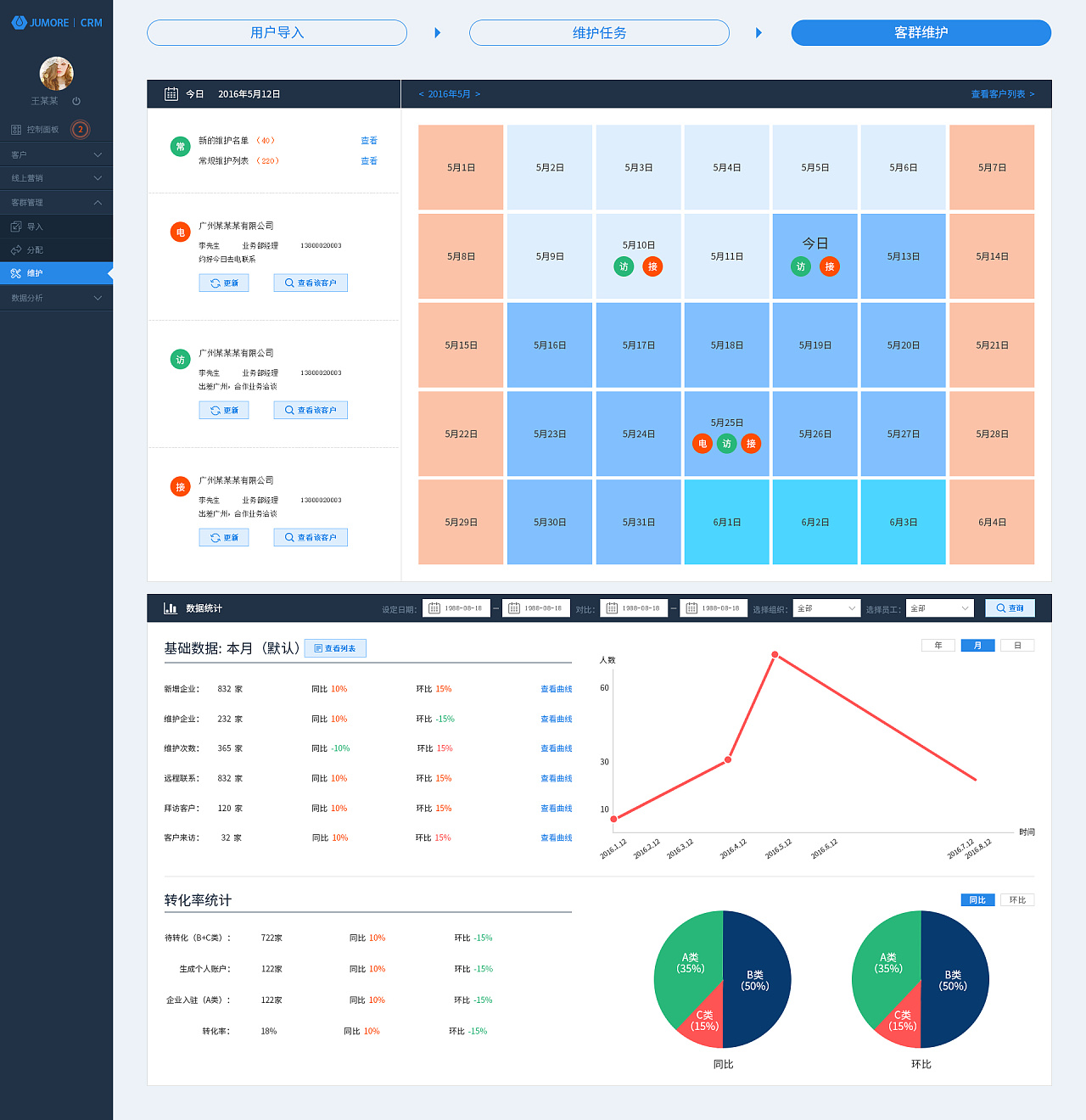Select the 6月2日 calendar cell

(815, 523)
